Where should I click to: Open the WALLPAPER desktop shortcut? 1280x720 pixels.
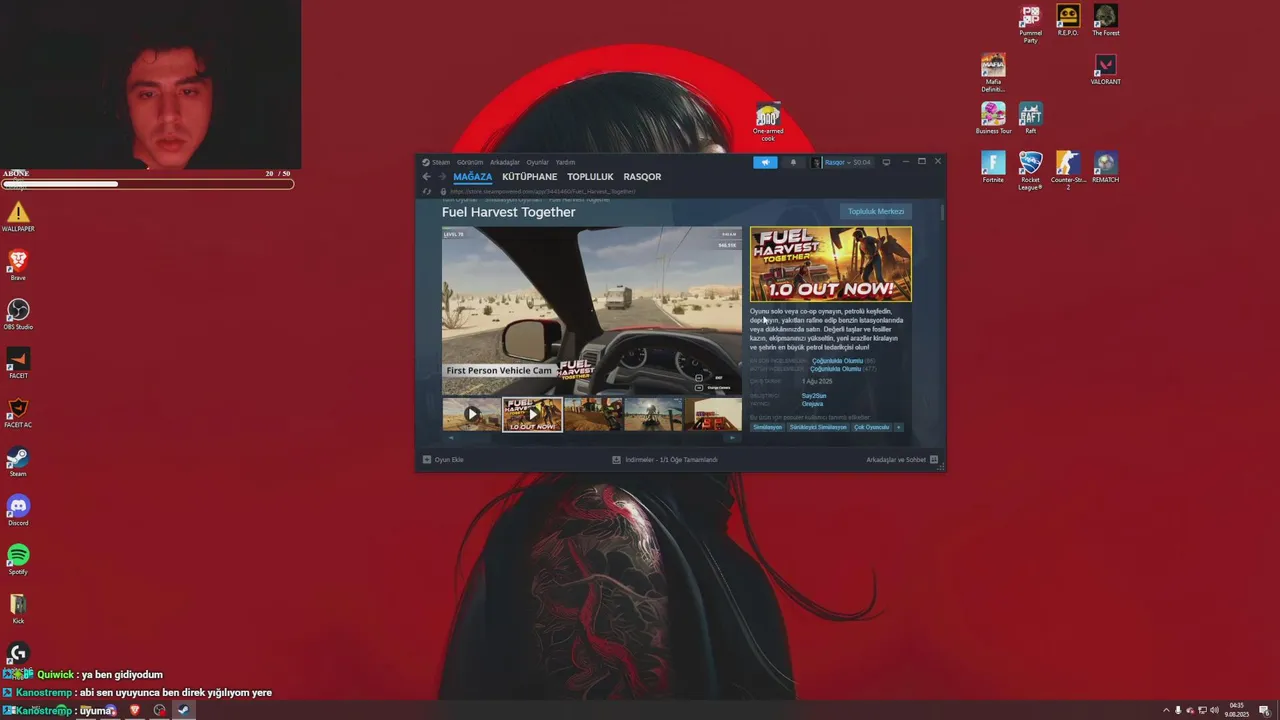click(18, 217)
